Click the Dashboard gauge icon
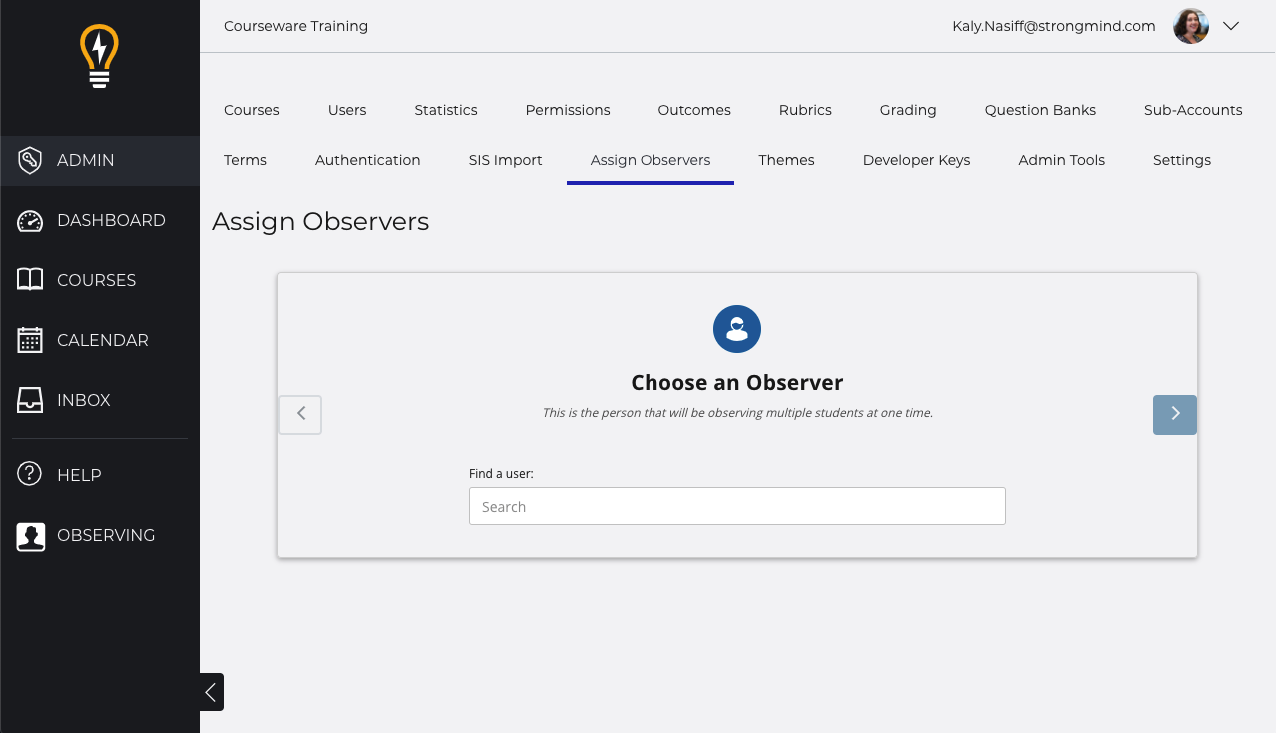This screenshot has width=1276, height=733. tap(30, 221)
